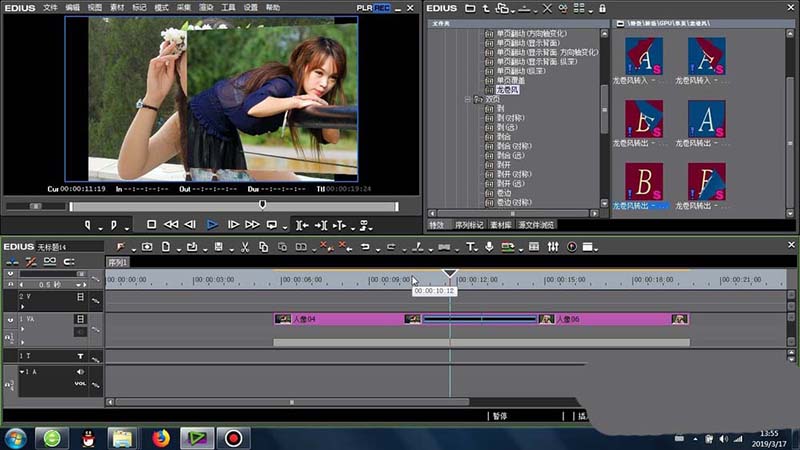Click the shuttle slider in the player
This screenshot has height=450, width=800.
(x=36, y=206)
